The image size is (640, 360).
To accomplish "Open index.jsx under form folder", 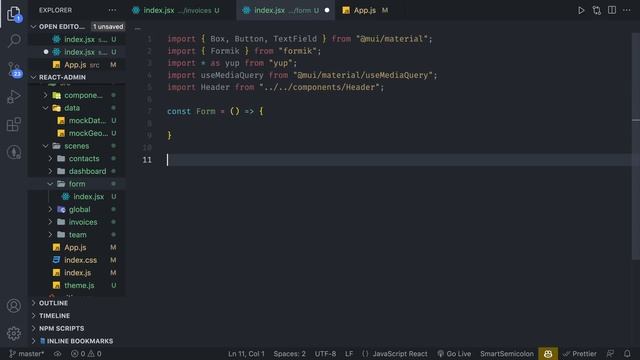I will [x=77, y=196].
